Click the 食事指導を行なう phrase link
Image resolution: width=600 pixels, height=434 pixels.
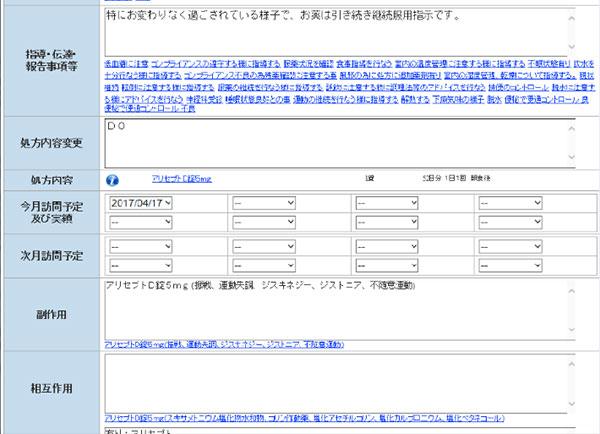click(364, 64)
